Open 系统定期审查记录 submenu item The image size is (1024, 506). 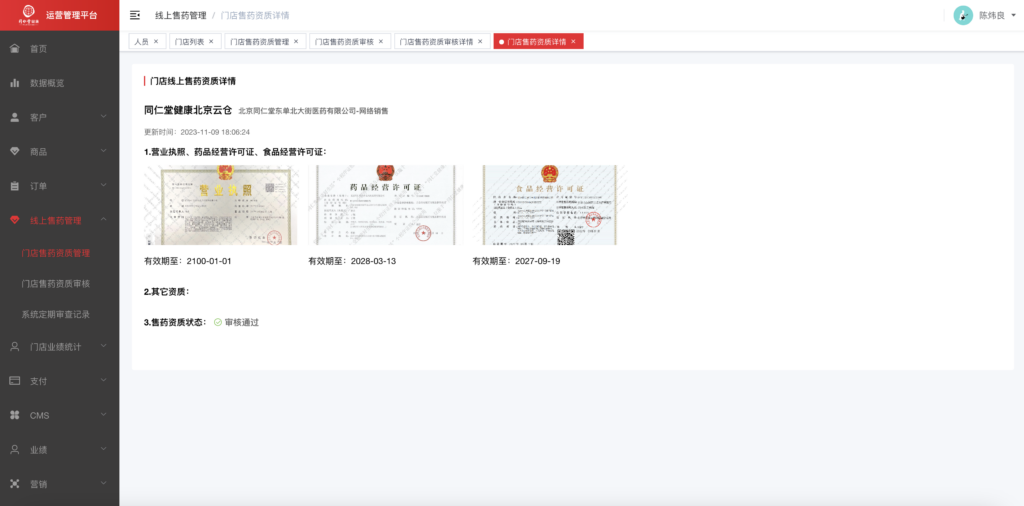click(x=56, y=314)
